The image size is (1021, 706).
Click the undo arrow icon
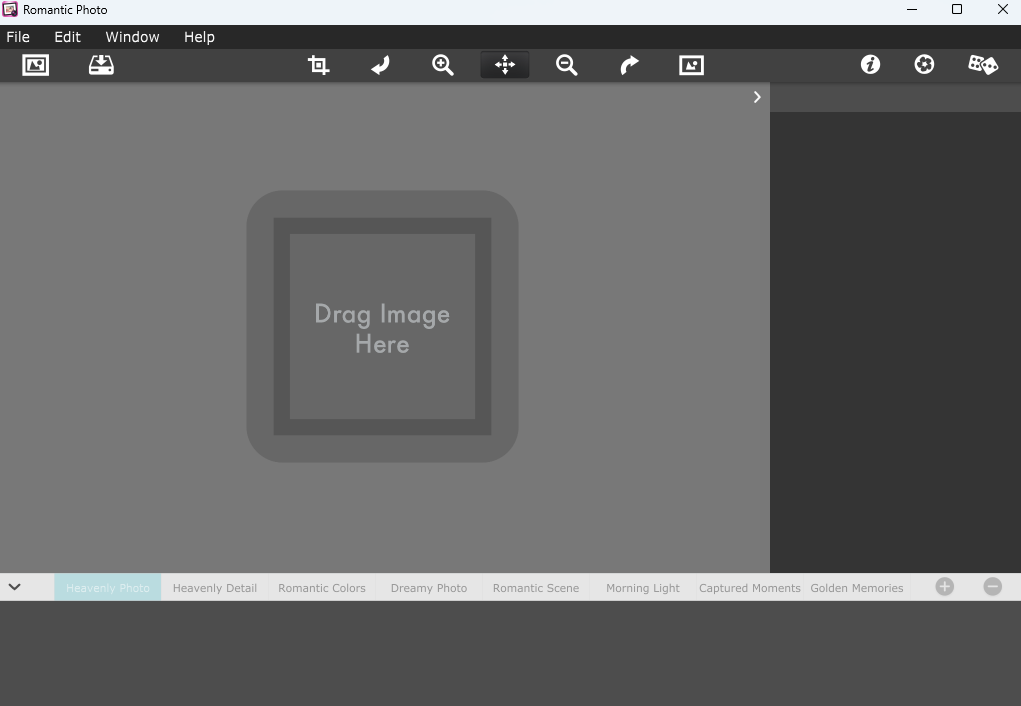pos(380,65)
